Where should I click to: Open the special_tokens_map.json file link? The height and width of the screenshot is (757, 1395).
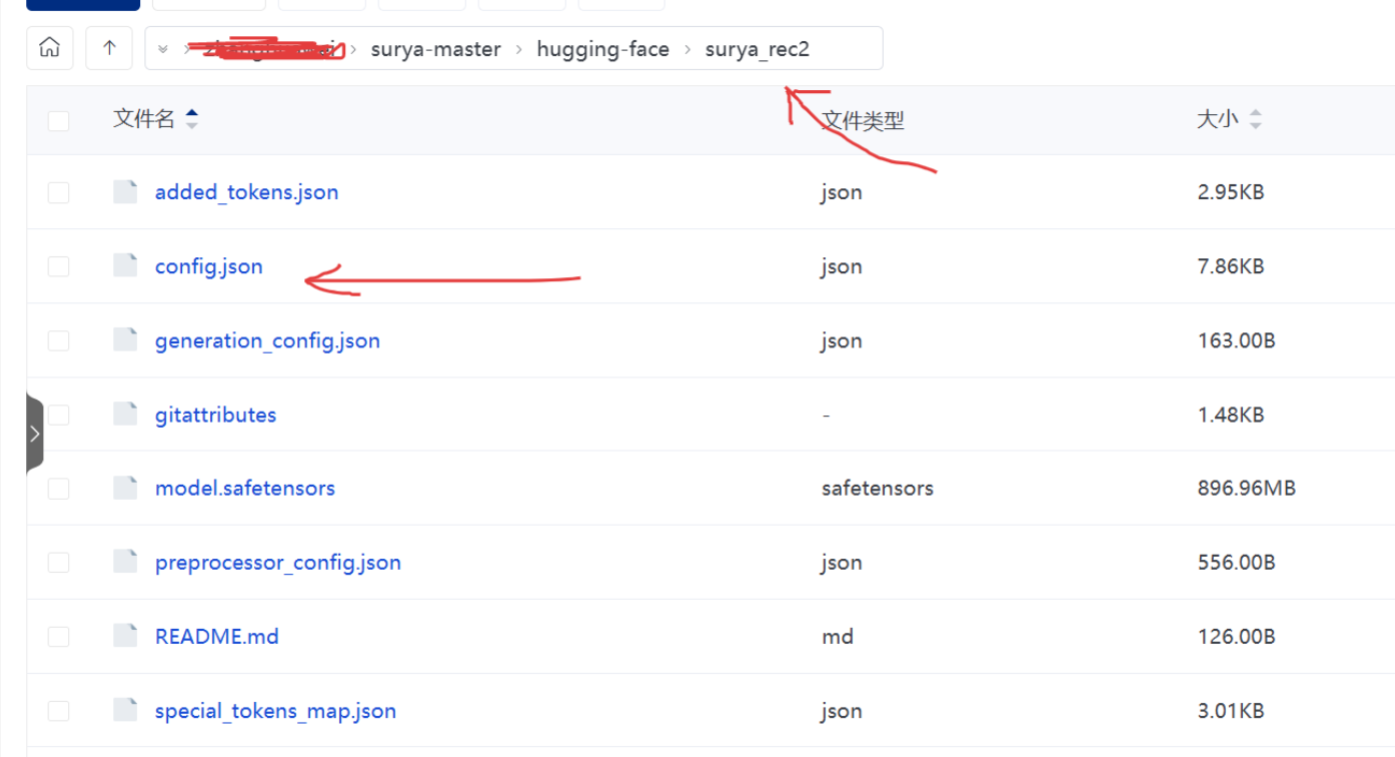pos(274,710)
